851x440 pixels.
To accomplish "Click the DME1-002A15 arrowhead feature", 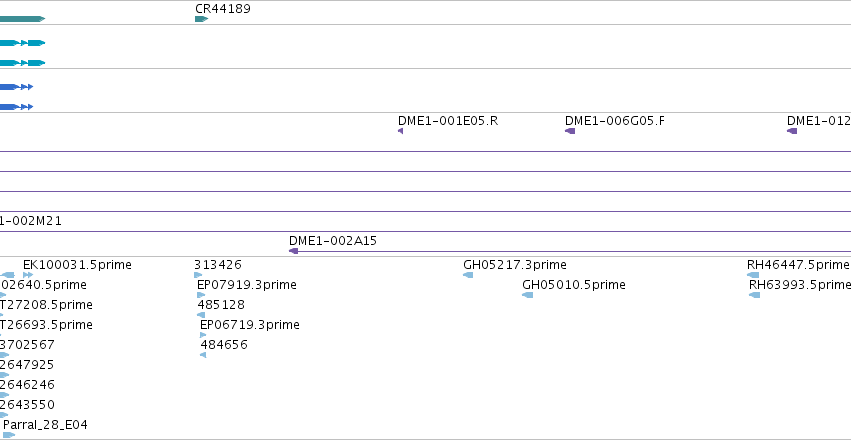I will point(294,251).
